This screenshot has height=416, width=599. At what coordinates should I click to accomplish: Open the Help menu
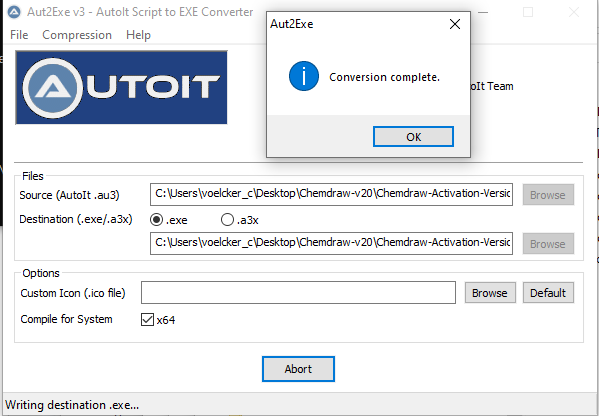tap(138, 35)
